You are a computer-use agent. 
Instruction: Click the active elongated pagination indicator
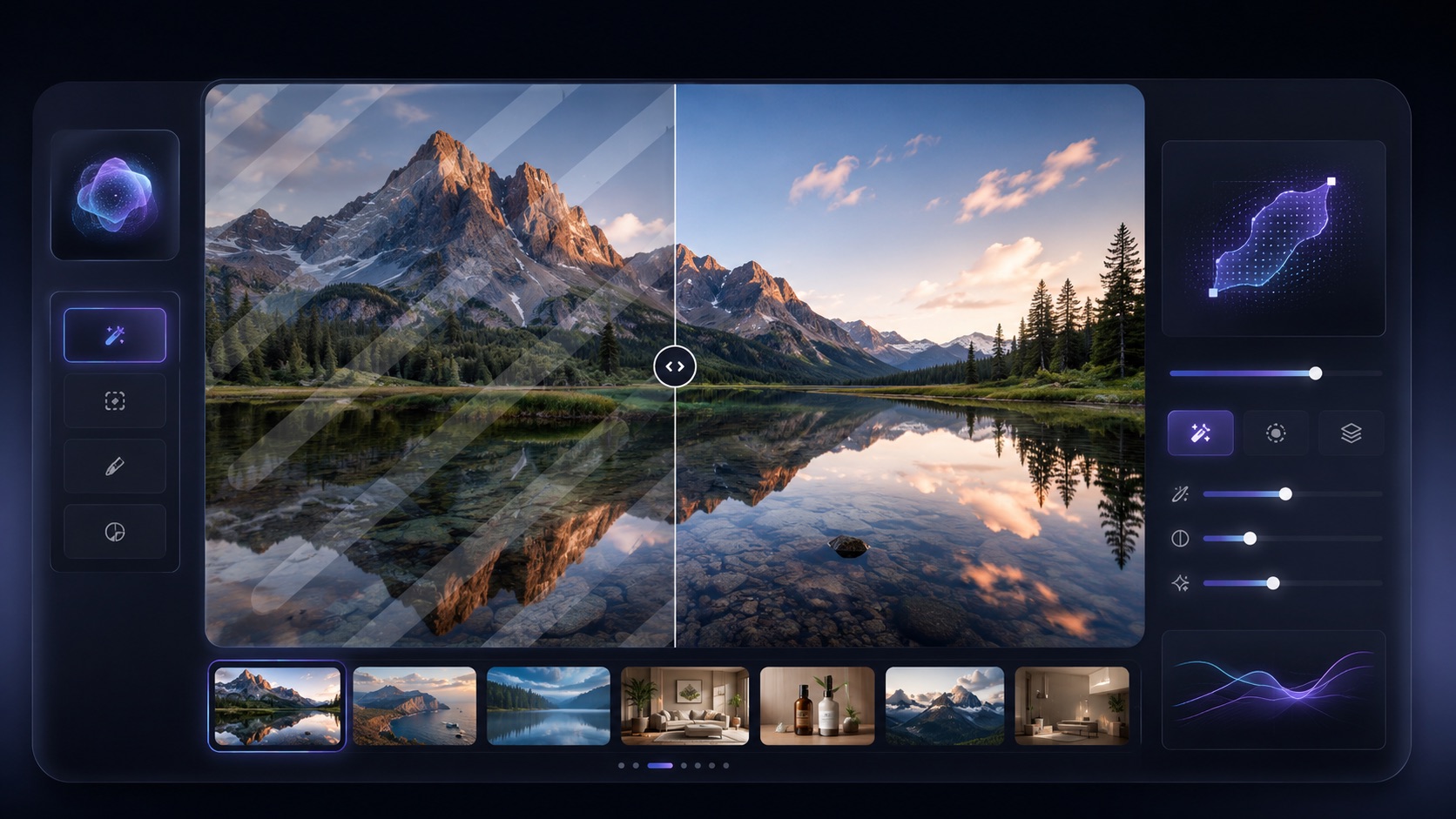pos(660,766)
